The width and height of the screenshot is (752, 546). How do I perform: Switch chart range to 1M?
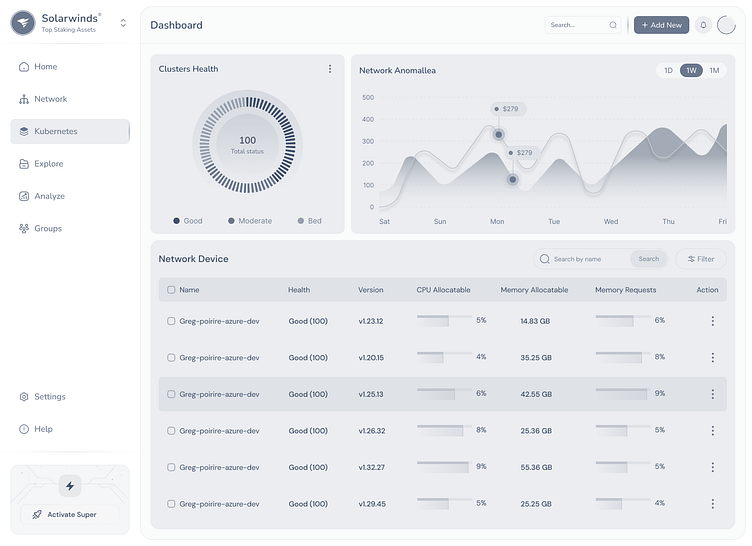[714, 70]
